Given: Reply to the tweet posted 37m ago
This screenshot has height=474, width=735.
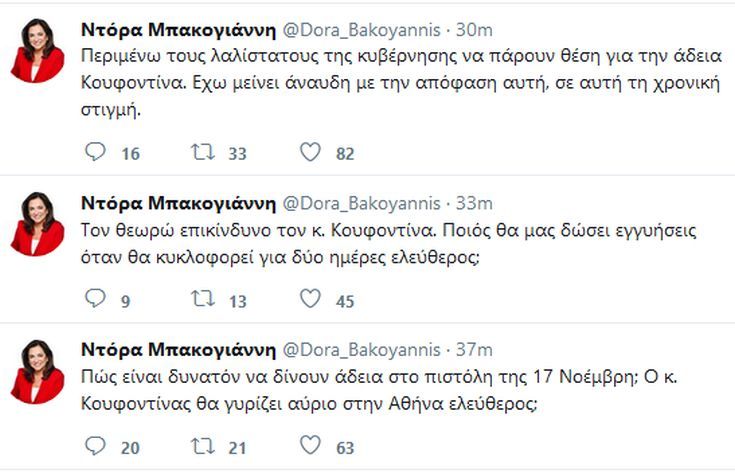Looking at the screenshot, I should pos(96,446).
